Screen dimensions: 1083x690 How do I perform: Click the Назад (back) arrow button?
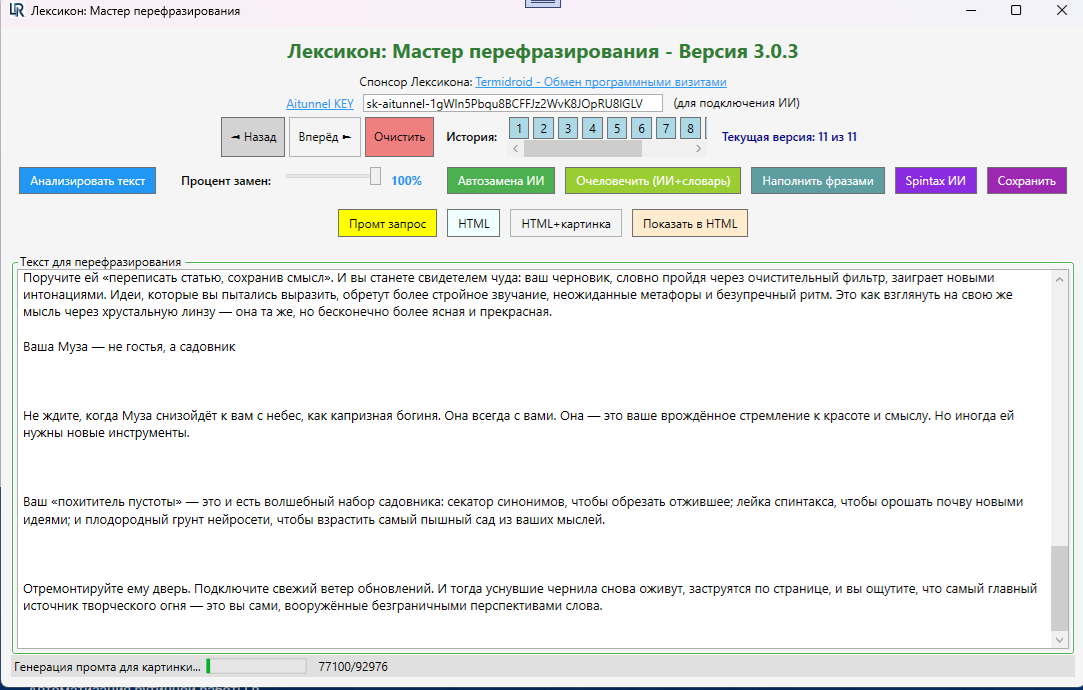click(253, 137)
